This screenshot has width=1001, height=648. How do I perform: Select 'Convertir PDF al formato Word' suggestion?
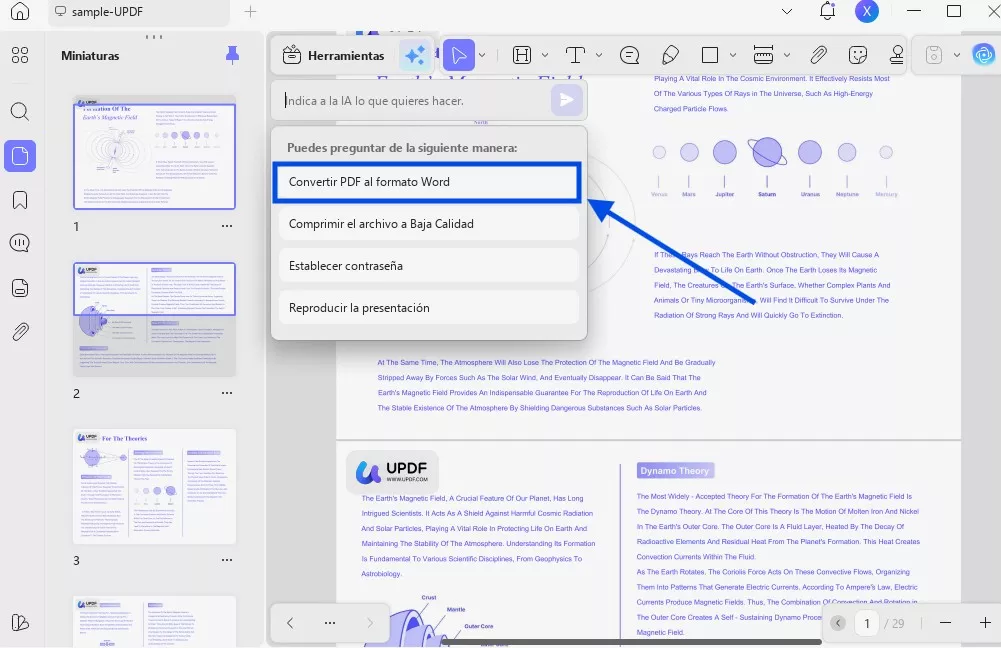click(x=427, y=183)
